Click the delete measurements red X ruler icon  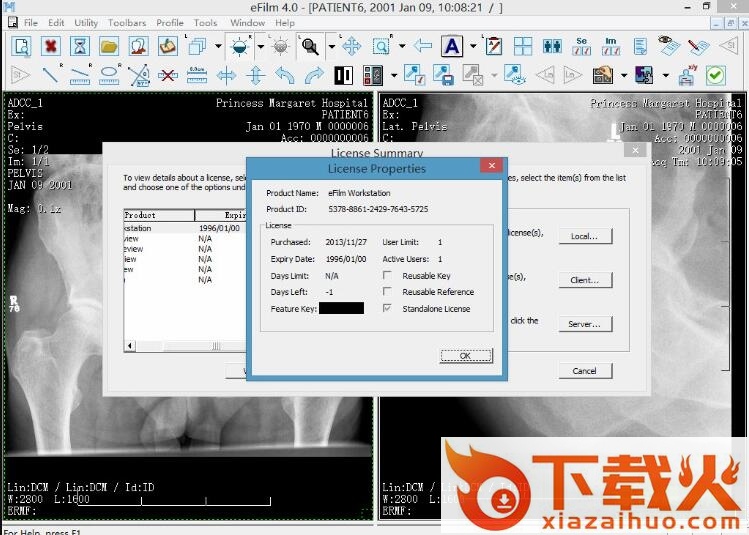(168, 75)
